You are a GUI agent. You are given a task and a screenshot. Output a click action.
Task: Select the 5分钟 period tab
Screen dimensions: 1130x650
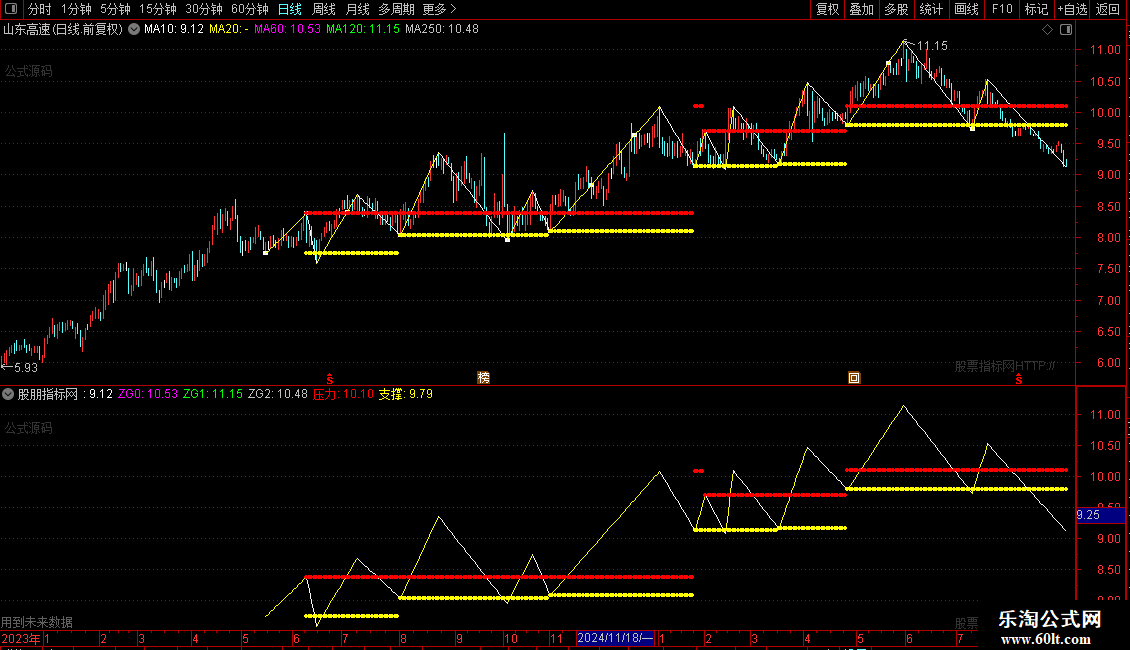pos(115,9)
